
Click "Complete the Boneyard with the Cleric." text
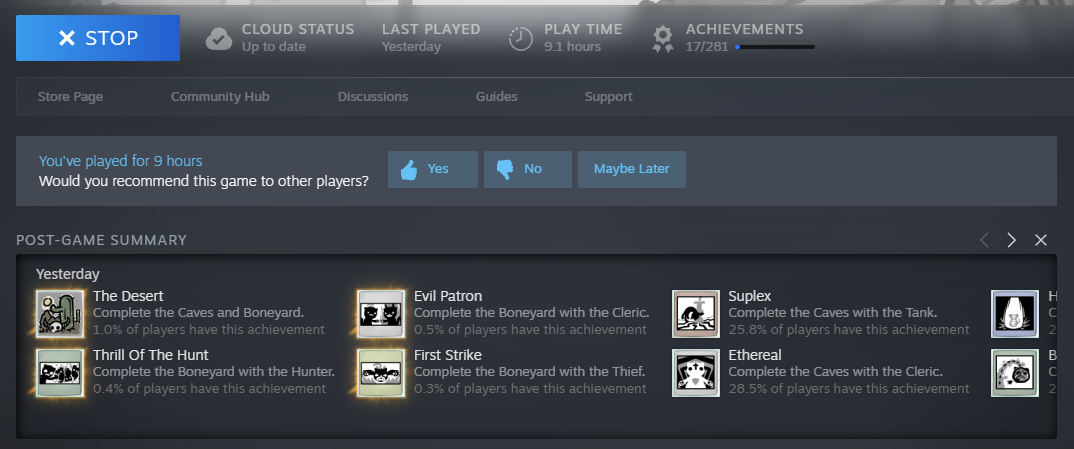point(532,313)
